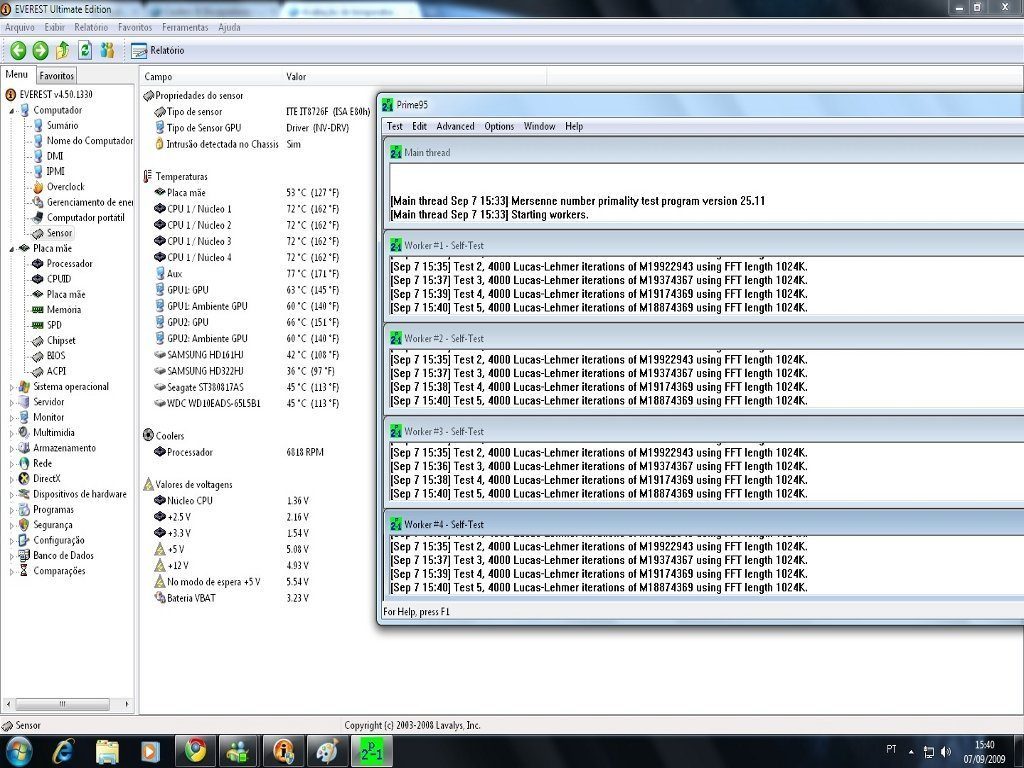Open the Exibir menu
The height and width of the screenshot is (768, 1024).
point(54,27)
